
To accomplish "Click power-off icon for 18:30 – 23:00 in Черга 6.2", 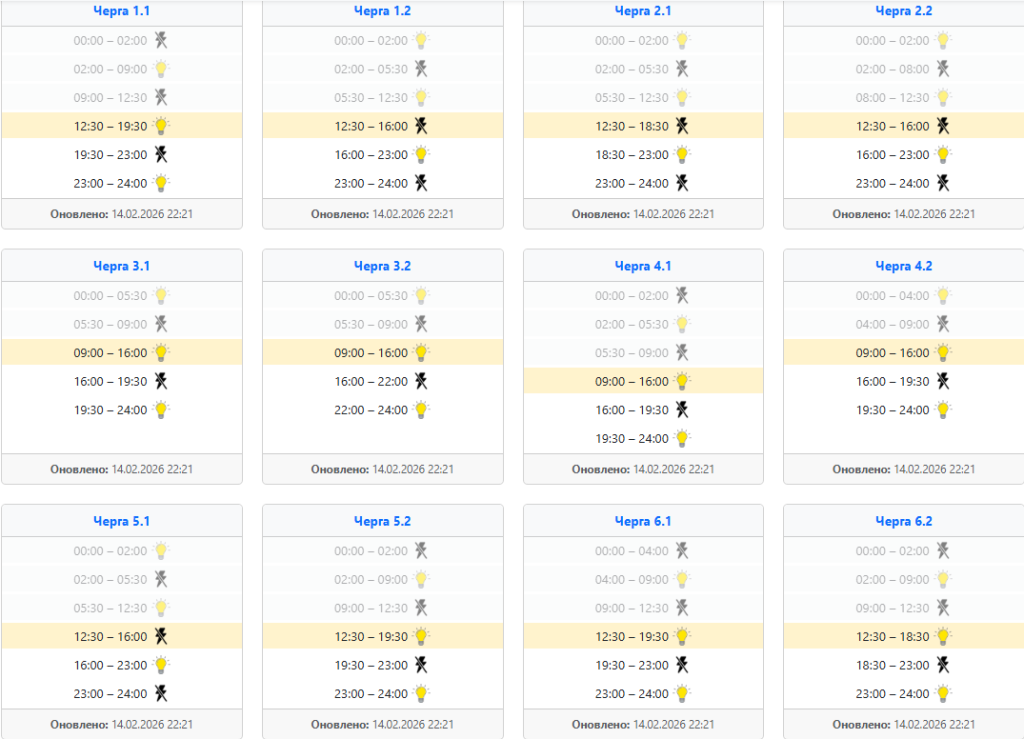I will point(943,665).
